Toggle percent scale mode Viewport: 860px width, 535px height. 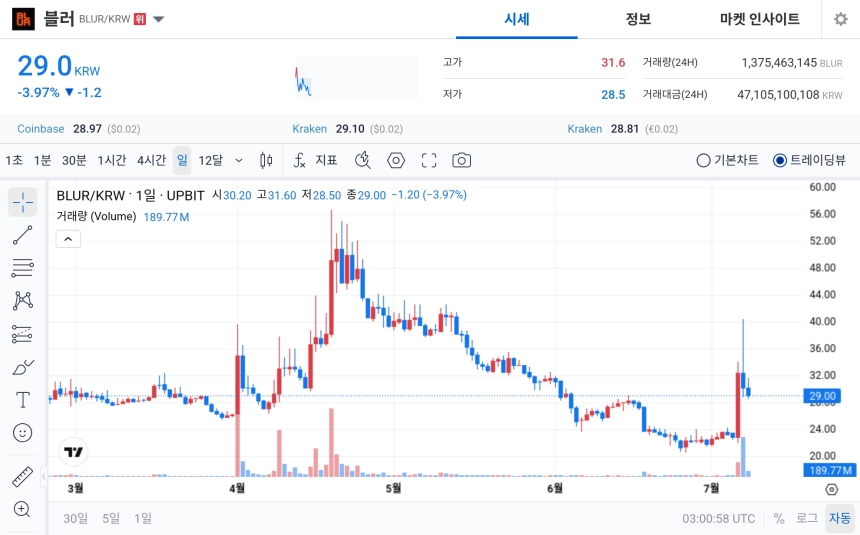[778, 519]
